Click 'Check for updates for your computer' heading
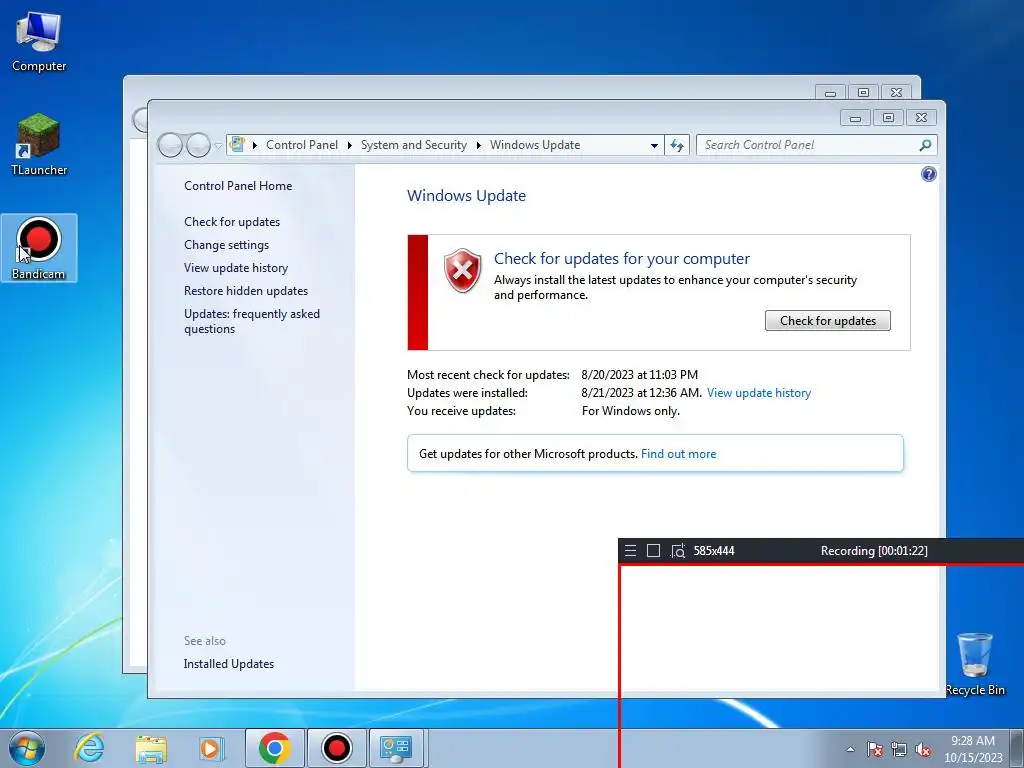 (x=622, y=259)
